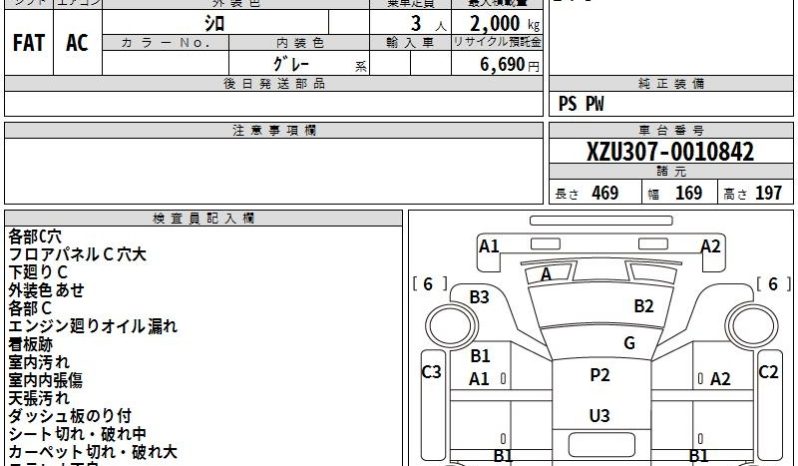Click damage mark U3 on roof
This screenshot has height=466, width=798.
600,416
